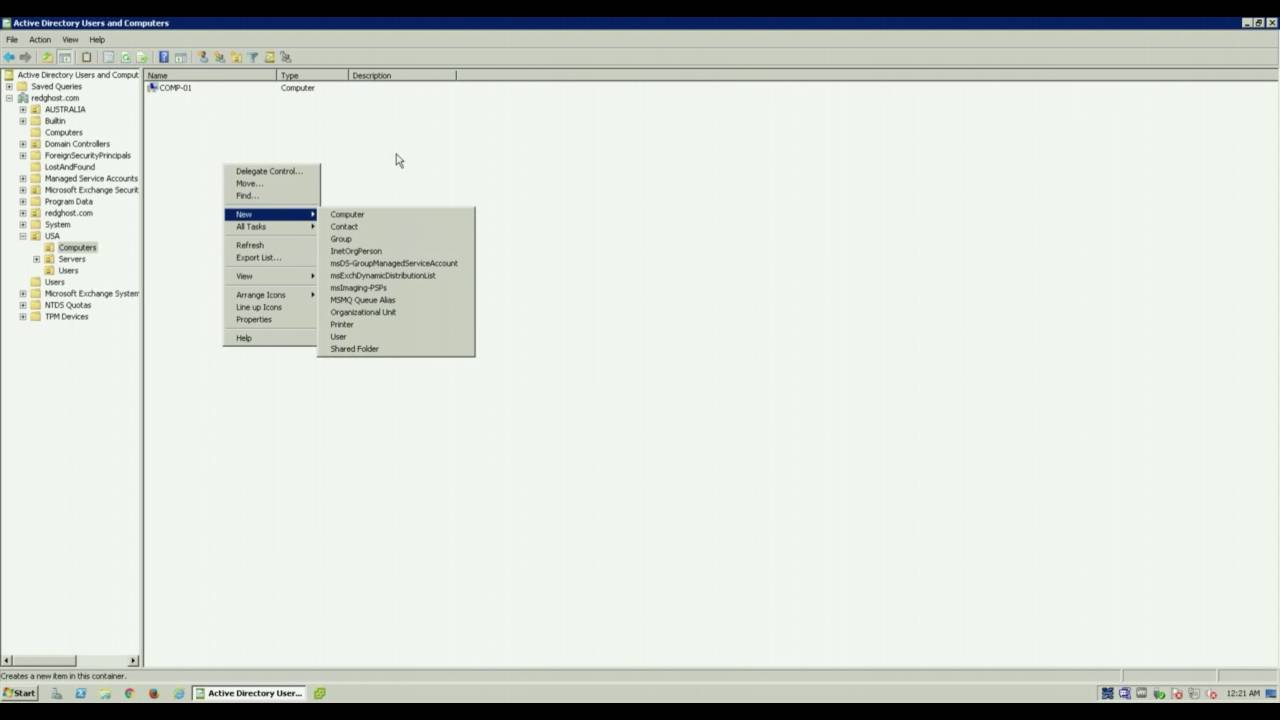Open the All Tasks submenu

[271, 227]
